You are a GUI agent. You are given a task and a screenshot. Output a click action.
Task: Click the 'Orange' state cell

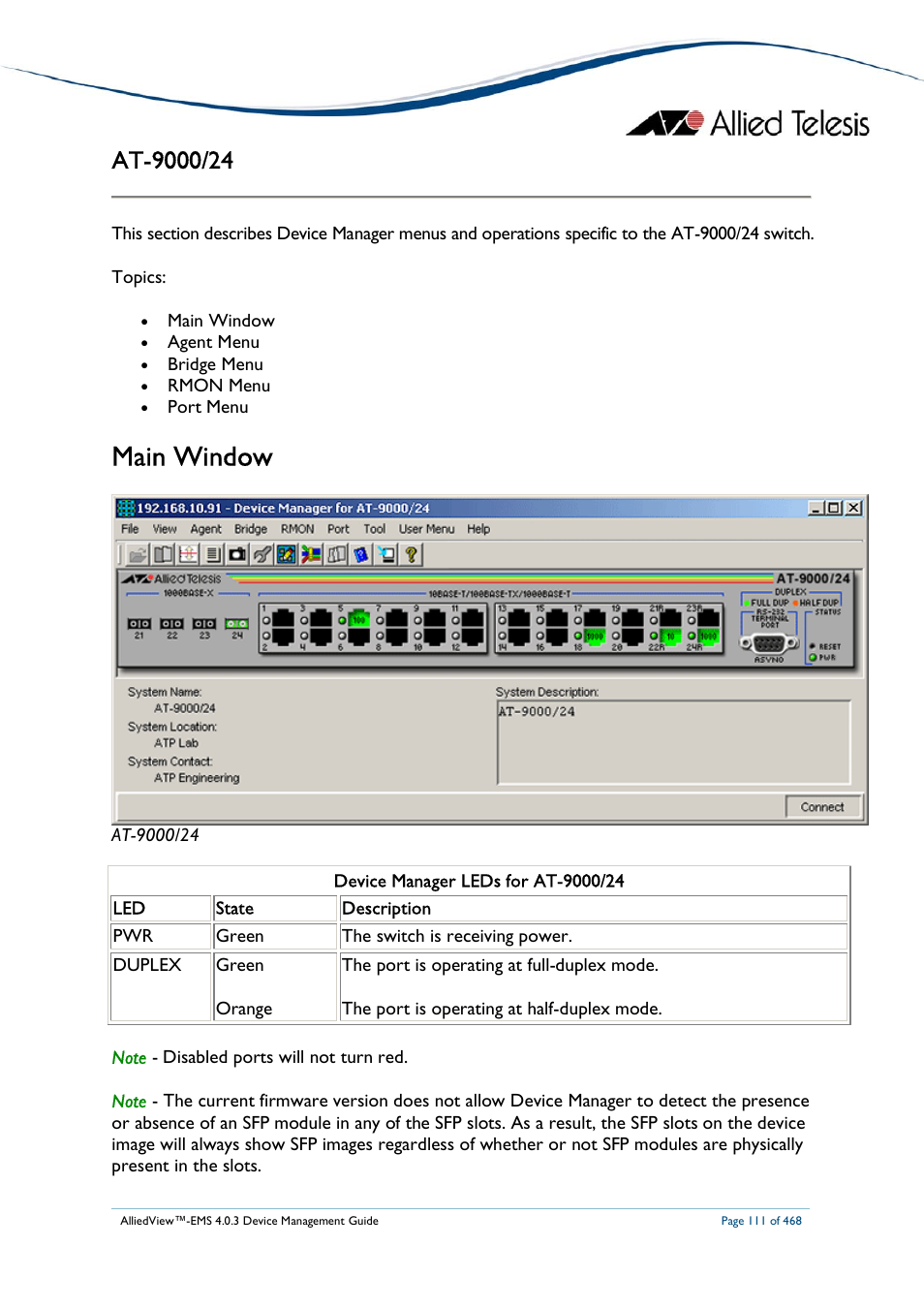pos(244,1009)
